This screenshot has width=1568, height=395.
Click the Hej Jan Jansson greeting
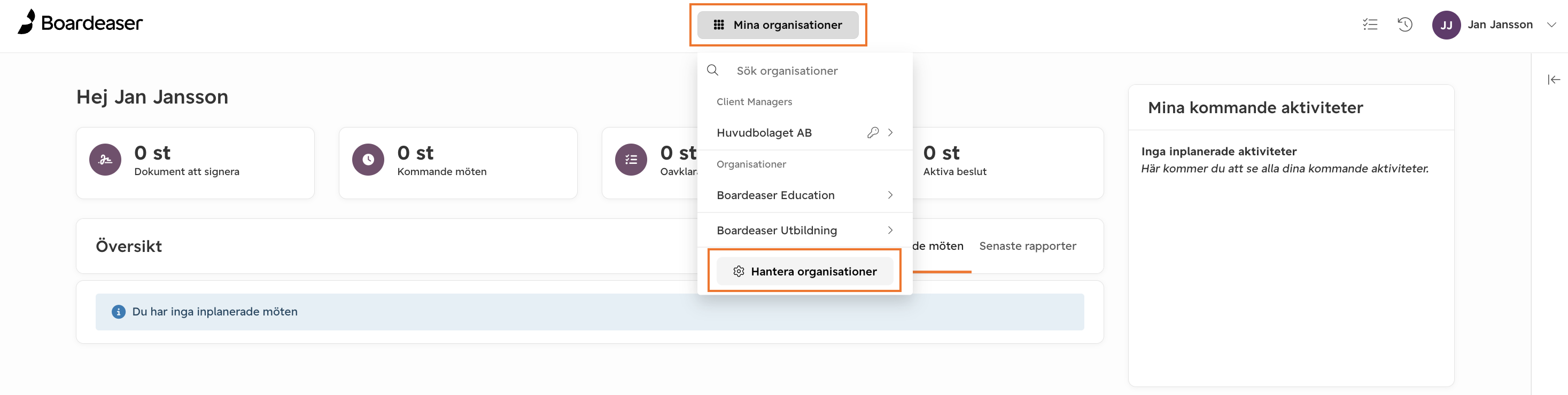pyautogui.click(x=152, y=97)
